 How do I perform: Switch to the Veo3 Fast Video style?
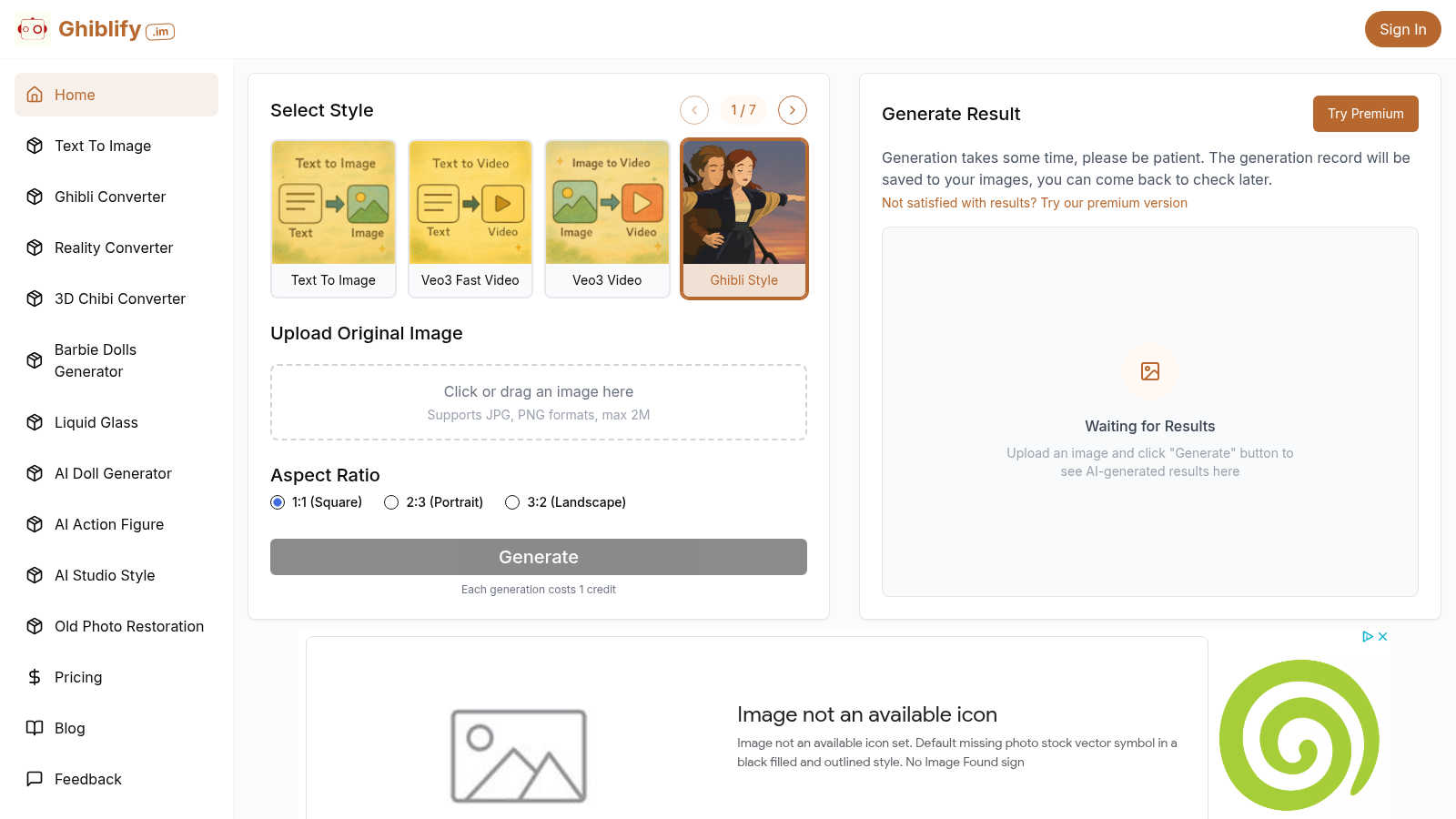point(470,218)
